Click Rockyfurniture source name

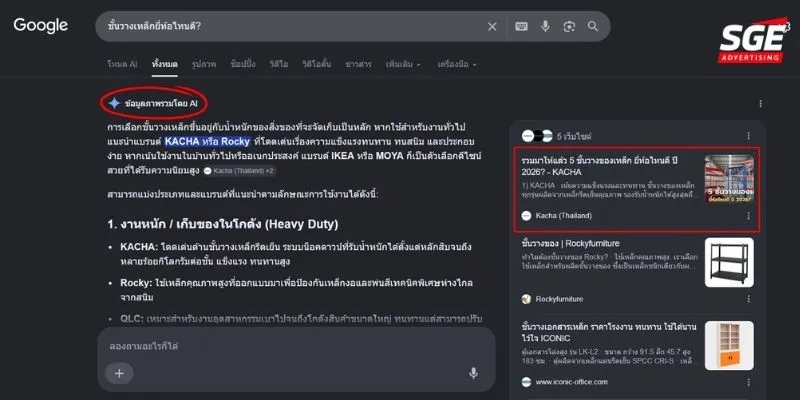[x=559, y=299]
